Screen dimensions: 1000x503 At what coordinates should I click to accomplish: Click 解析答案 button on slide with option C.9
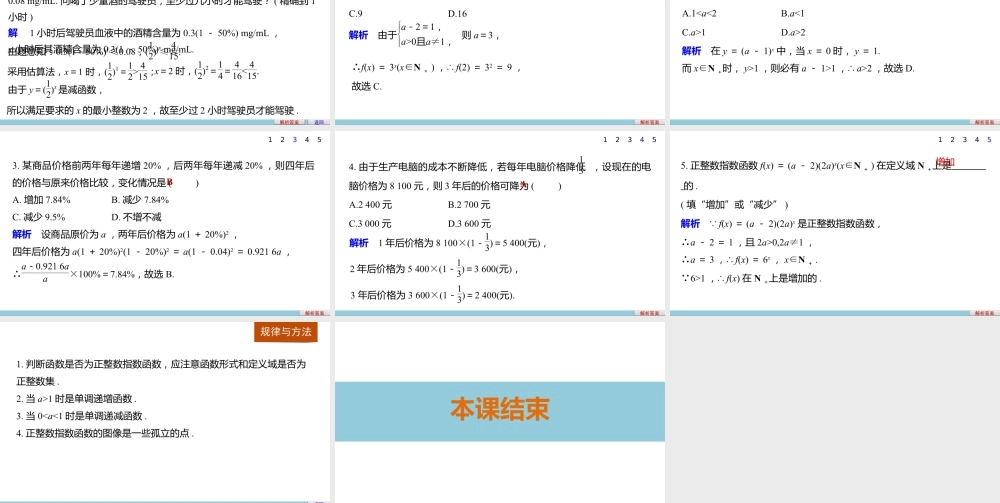pos(649,122)
